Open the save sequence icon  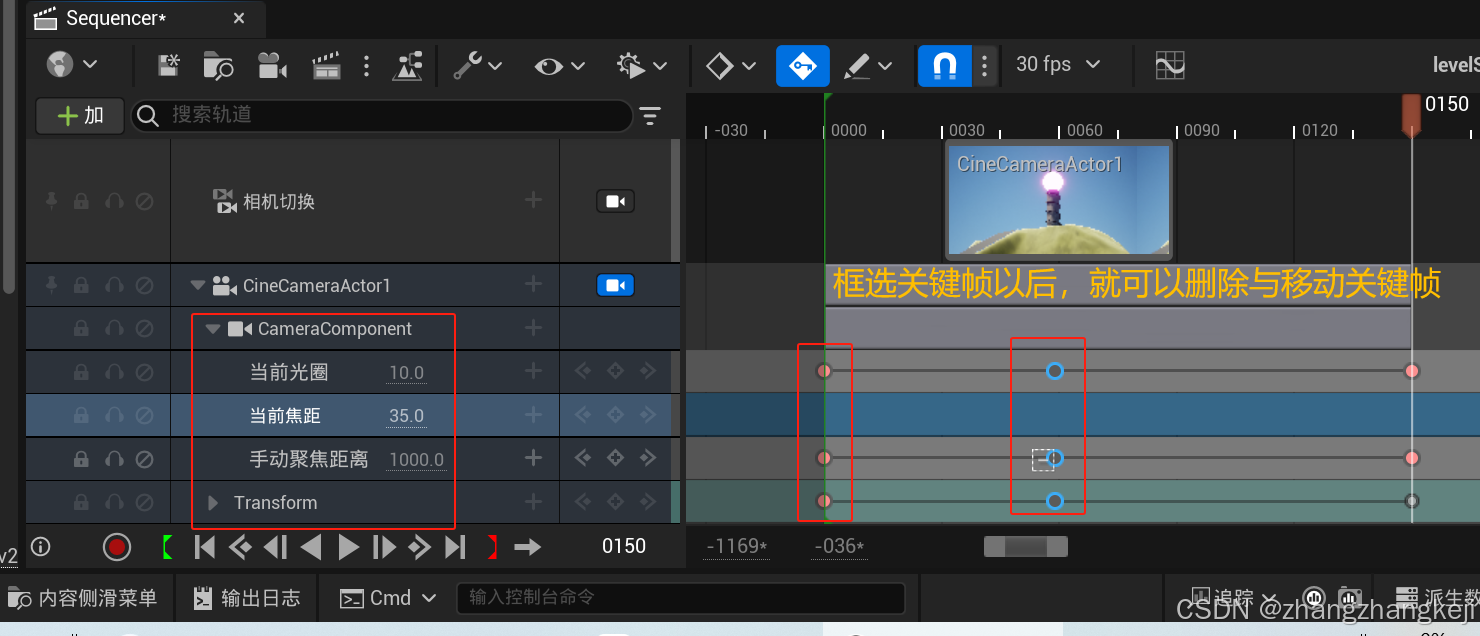tap(168, 65)
